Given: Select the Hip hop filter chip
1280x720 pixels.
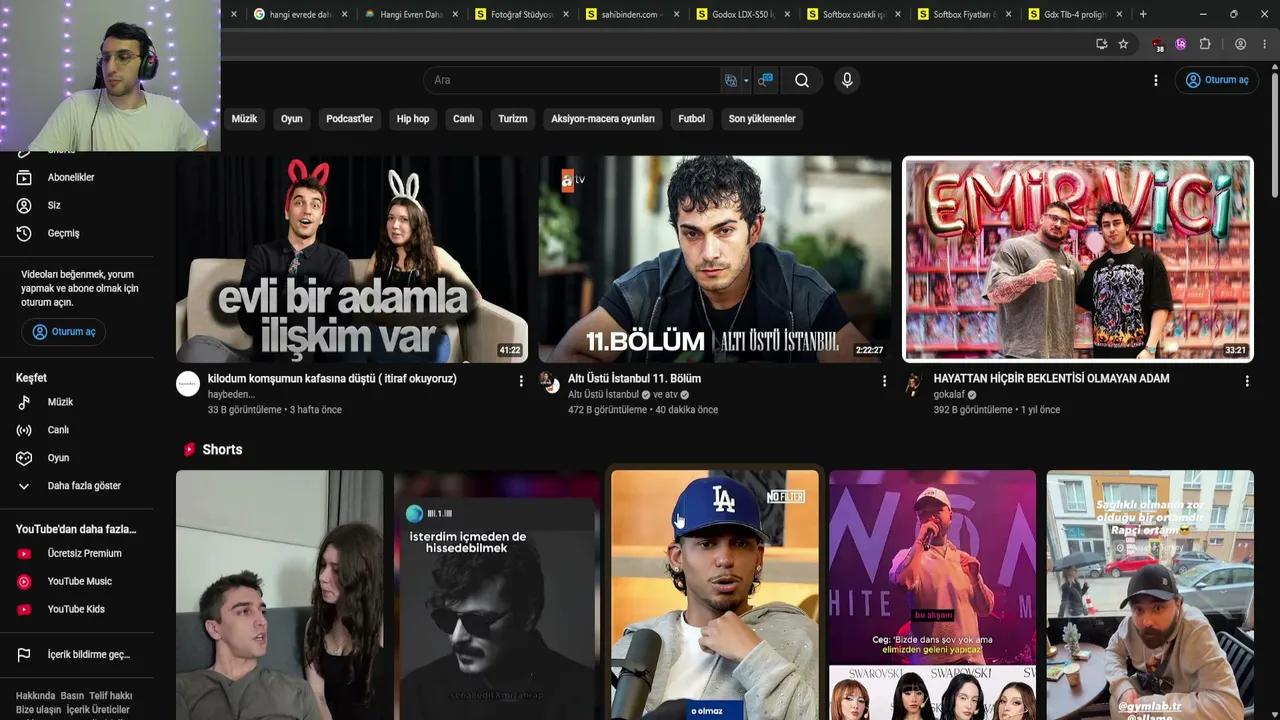Looking at the screenshot, I should (x=413, y=119).
